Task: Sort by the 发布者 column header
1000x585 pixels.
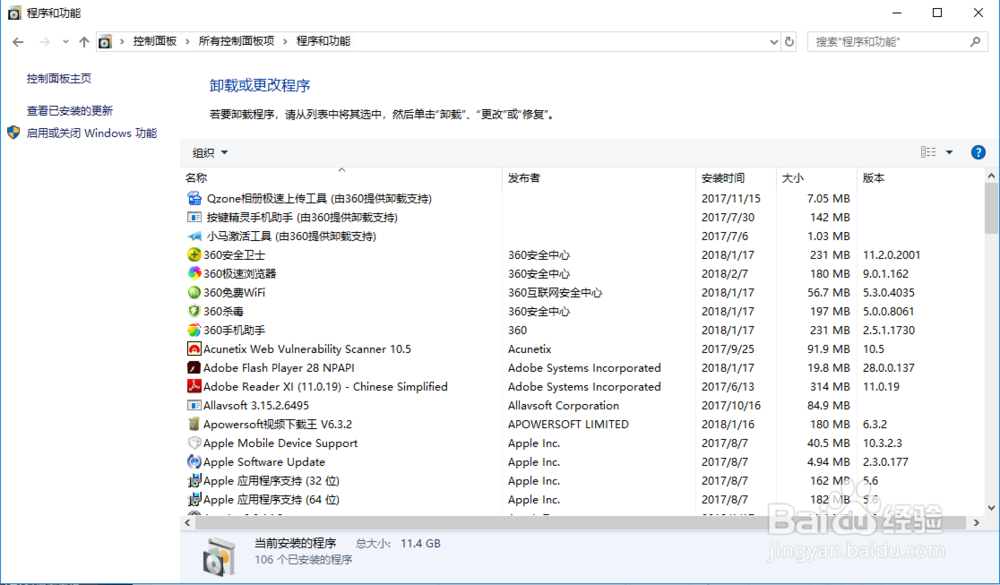Action: (599, 177)
